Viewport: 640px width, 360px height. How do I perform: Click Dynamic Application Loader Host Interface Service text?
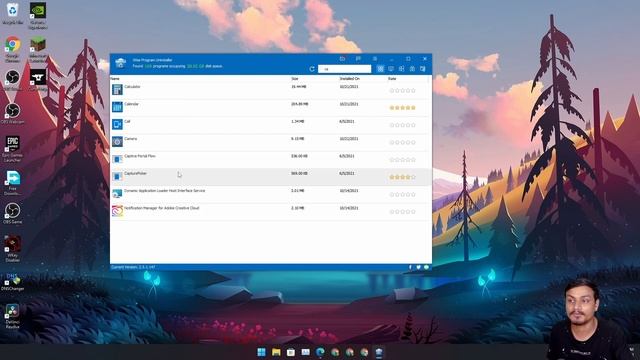tap(165, 191)
